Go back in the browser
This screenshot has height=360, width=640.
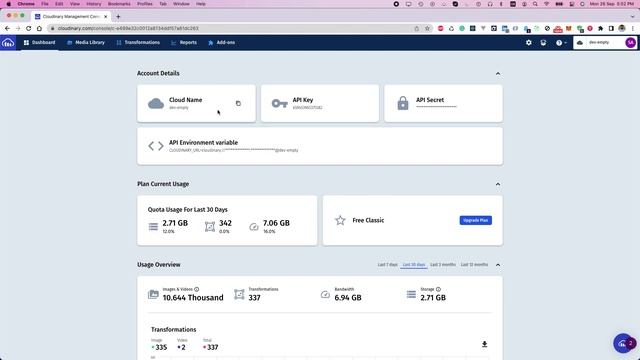(x=7, y=29)
